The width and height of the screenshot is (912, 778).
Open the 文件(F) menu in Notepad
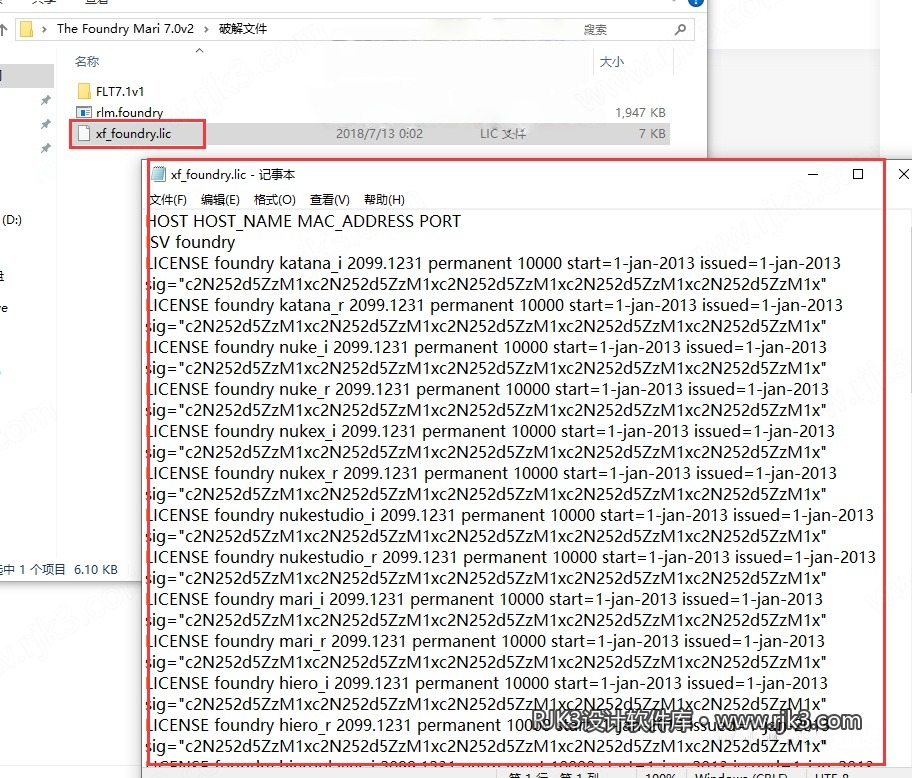[x=168, y=199]
